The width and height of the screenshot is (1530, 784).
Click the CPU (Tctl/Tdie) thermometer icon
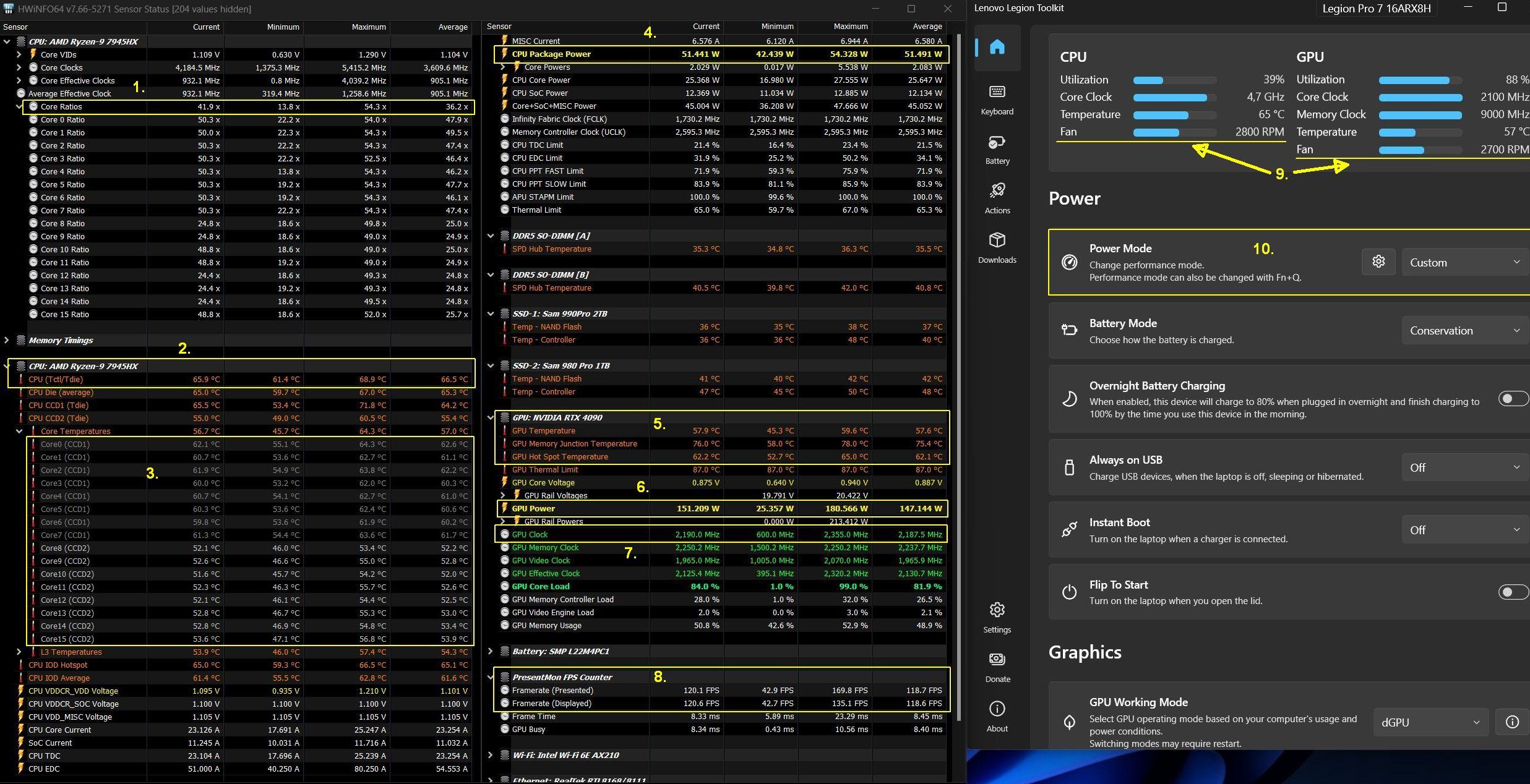(x=21, y=379)
